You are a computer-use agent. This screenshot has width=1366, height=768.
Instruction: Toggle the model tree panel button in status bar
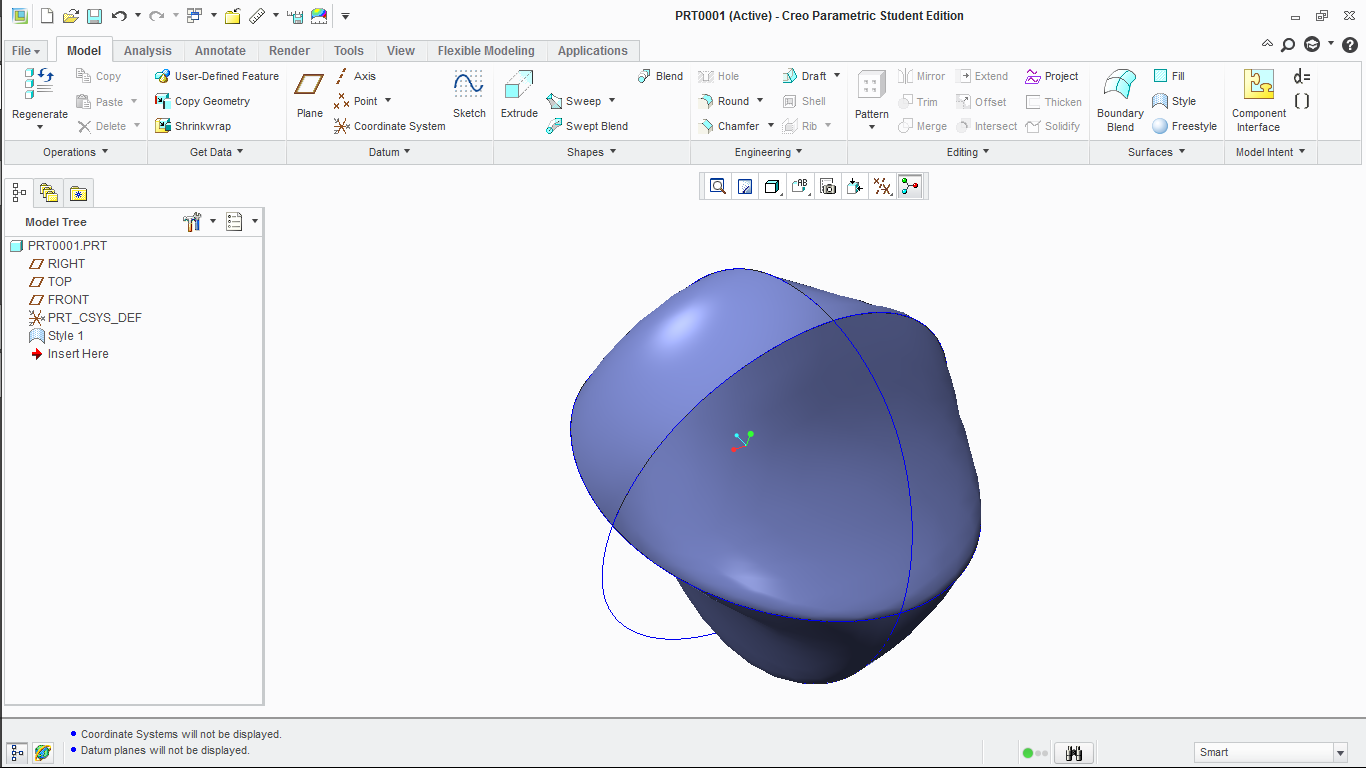(17, 752)
